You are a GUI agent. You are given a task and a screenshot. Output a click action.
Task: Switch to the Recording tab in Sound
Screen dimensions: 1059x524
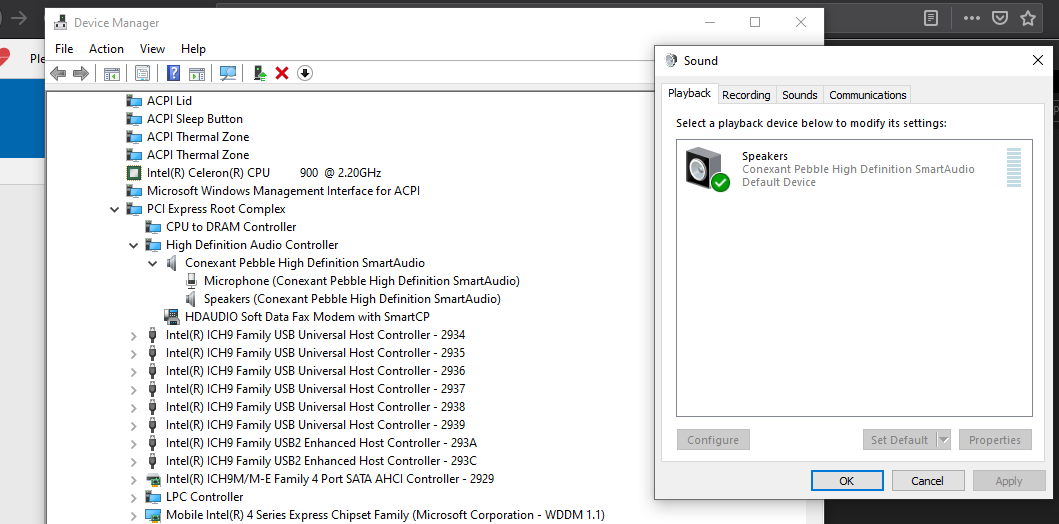746,95
